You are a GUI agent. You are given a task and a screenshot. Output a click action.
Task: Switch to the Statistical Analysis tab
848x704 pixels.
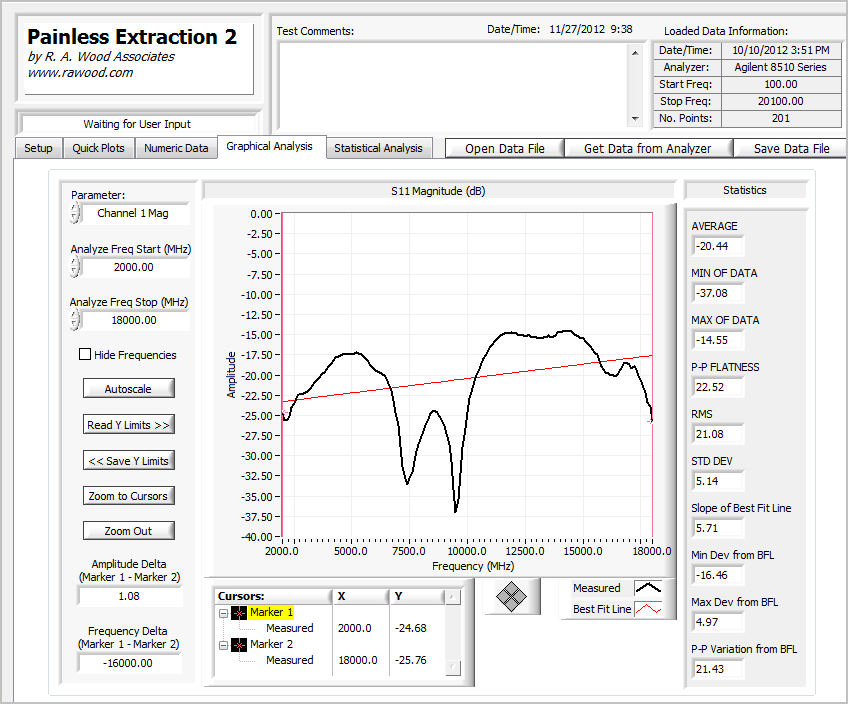(379, 148)
